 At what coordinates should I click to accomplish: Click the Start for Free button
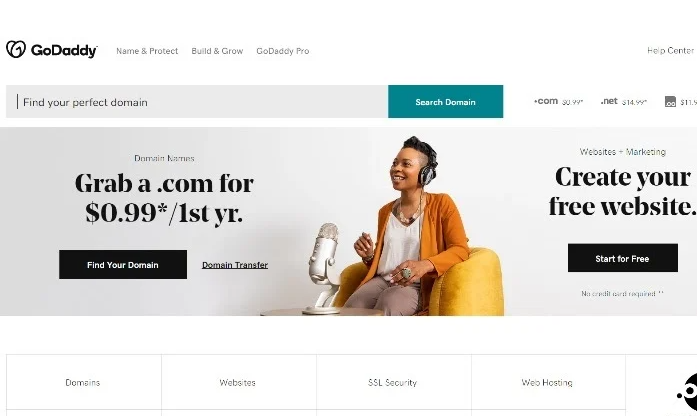click(x=623, y=258)
